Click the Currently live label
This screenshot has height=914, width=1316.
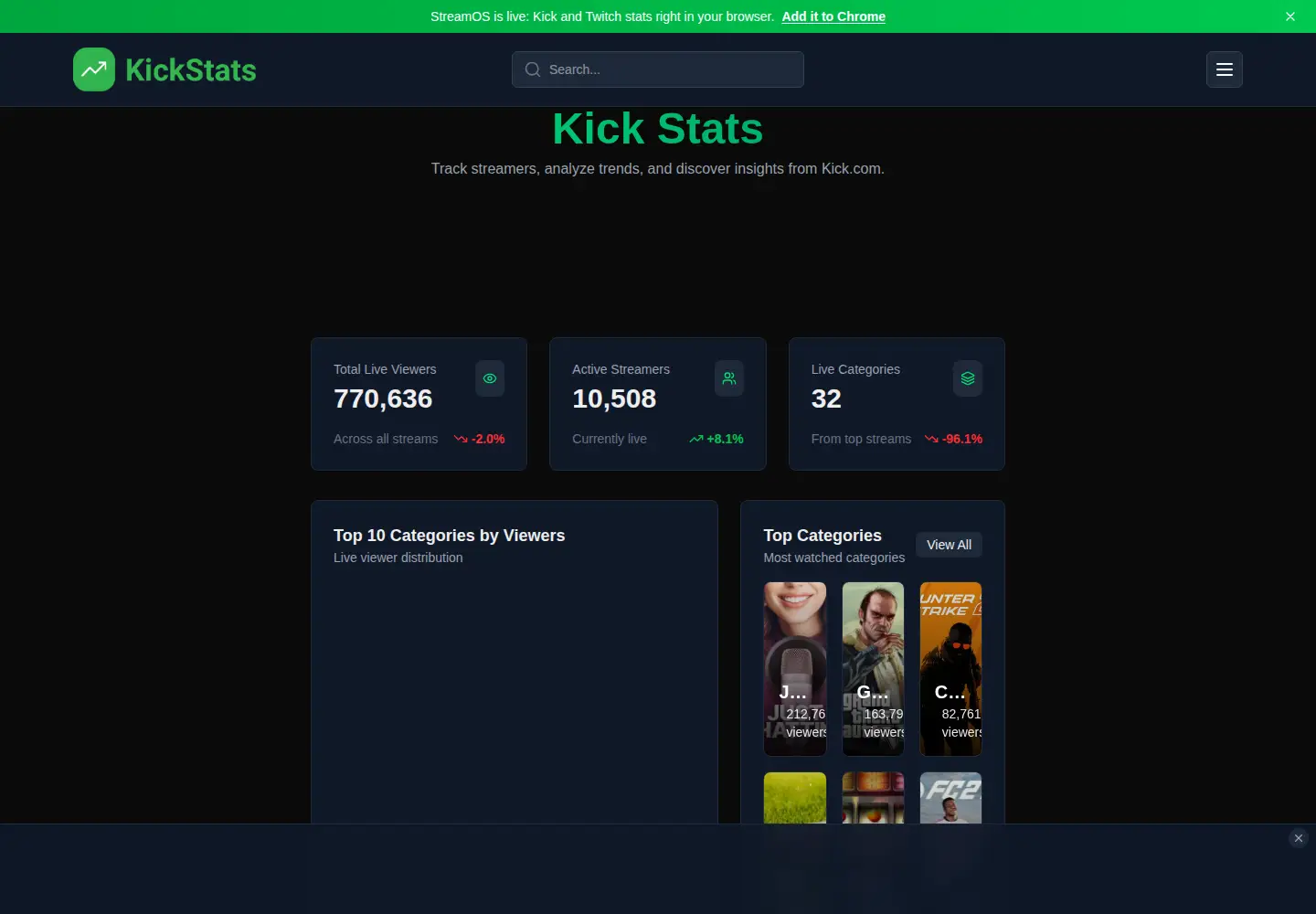point(610,439)
